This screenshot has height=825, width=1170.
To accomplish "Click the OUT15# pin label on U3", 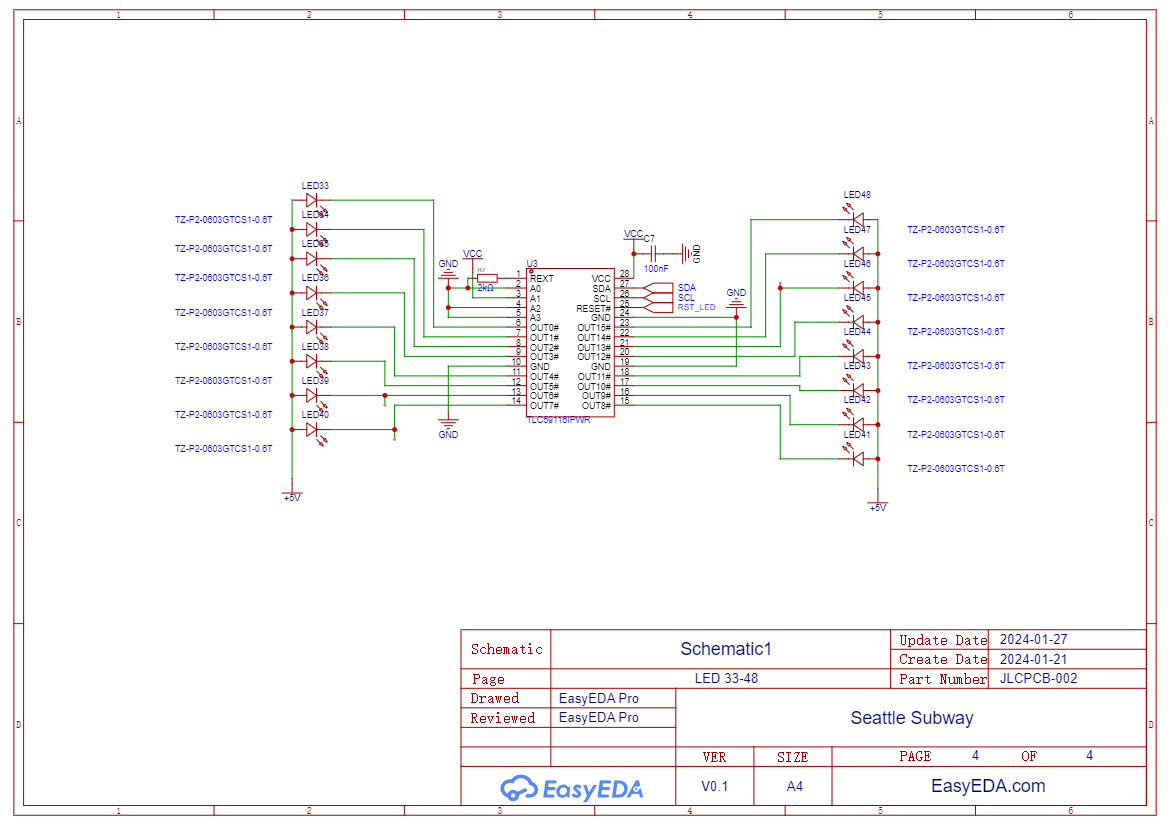I will click(594, 328).
